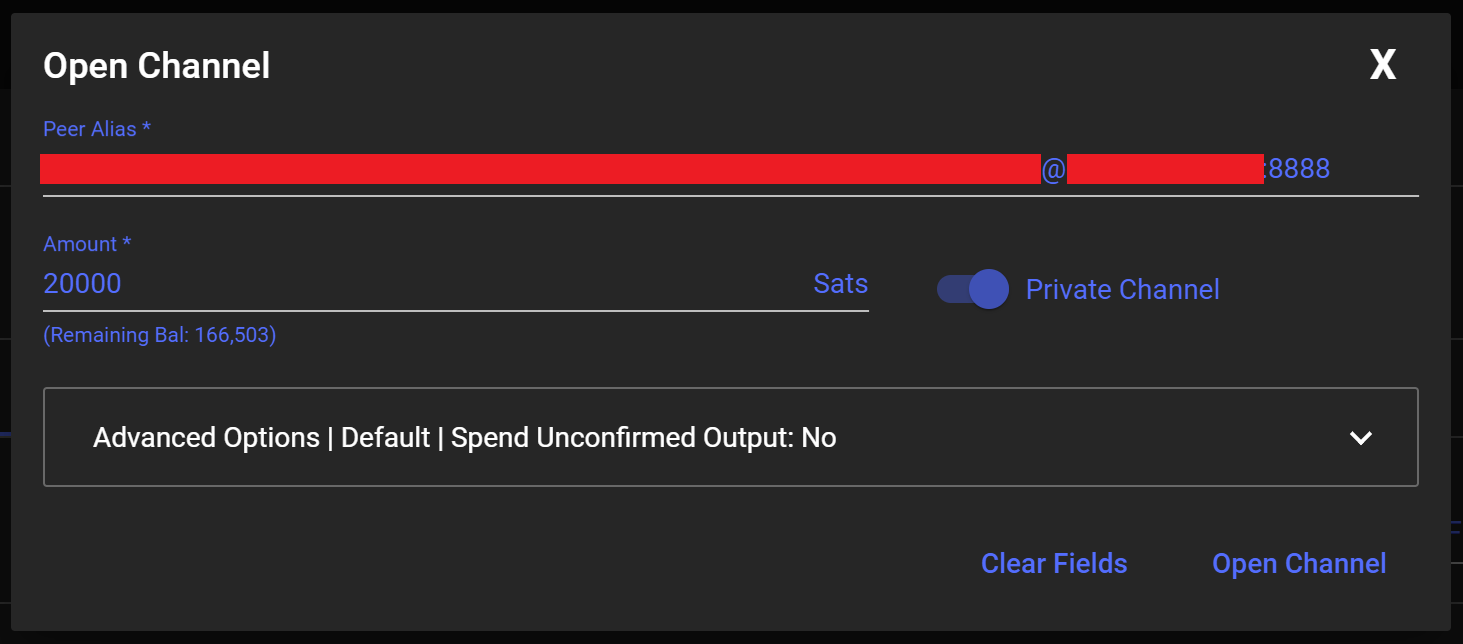Image resolution: width=1463 pixels, height=644 pixels.
Task: Click the Sats unit label
Action: (x=840, y=283)
